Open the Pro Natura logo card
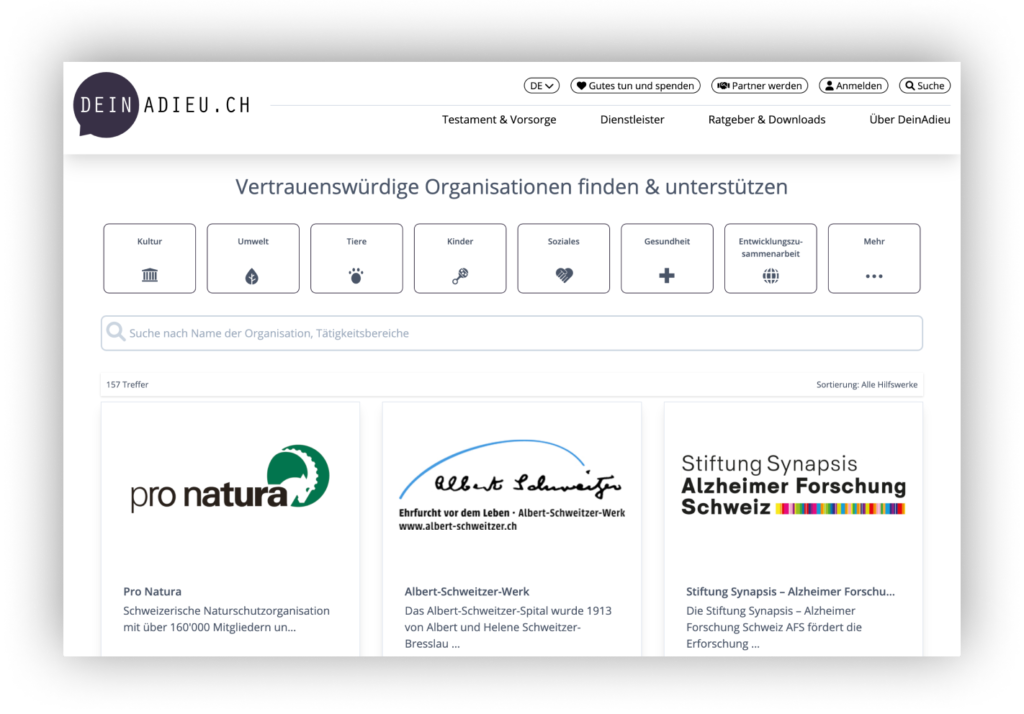This screenshot has height=714, width=1024. click(x=230, y=480)
